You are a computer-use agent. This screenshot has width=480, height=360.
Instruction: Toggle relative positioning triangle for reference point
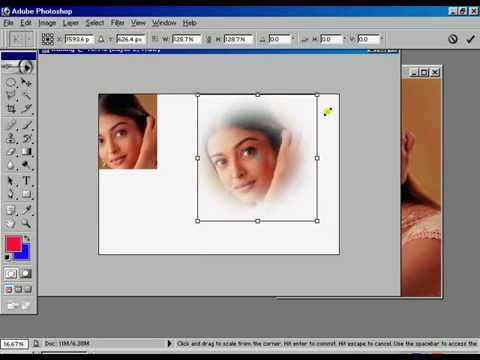tap(101, 39)
